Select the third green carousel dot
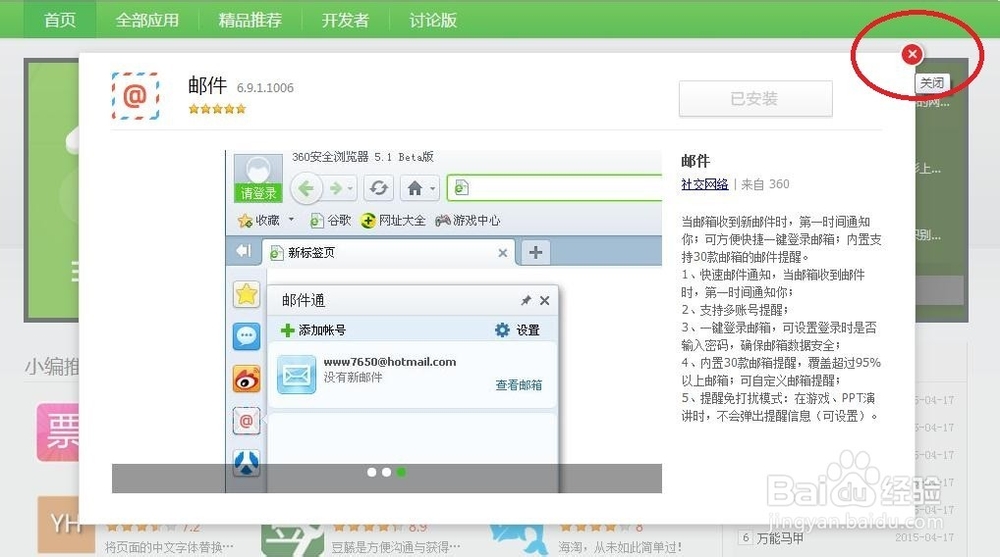The height and width of the screenshot is (557, 1000). coord(401,472)
